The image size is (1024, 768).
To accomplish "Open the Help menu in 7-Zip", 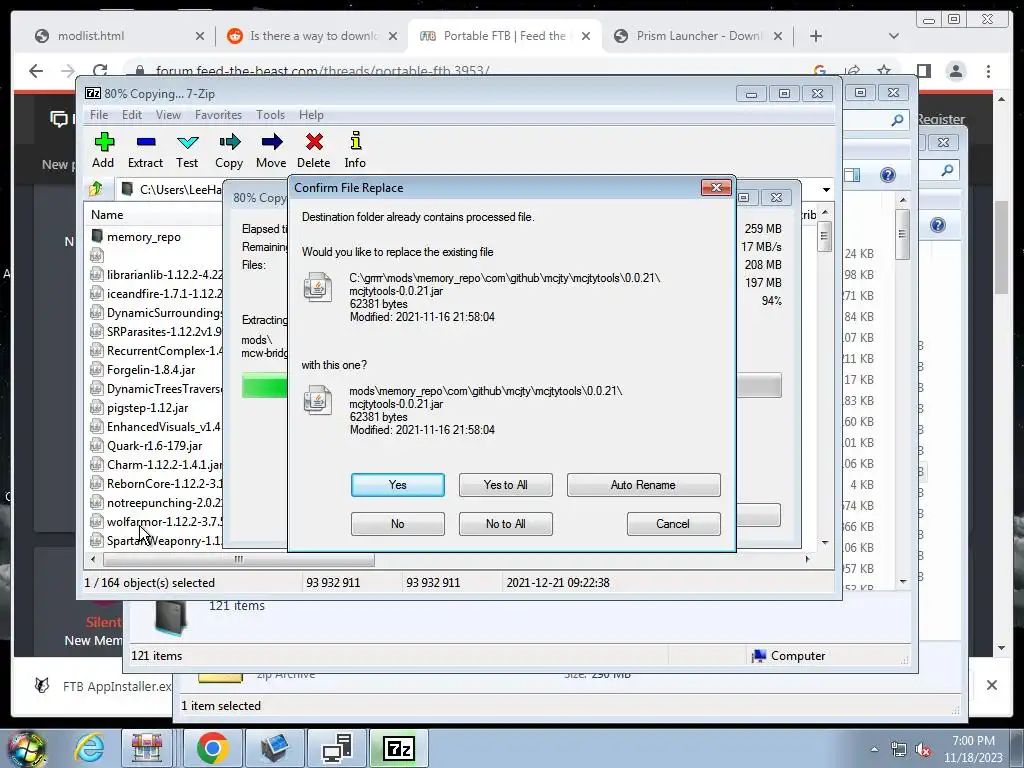I will tap(312, 115).
